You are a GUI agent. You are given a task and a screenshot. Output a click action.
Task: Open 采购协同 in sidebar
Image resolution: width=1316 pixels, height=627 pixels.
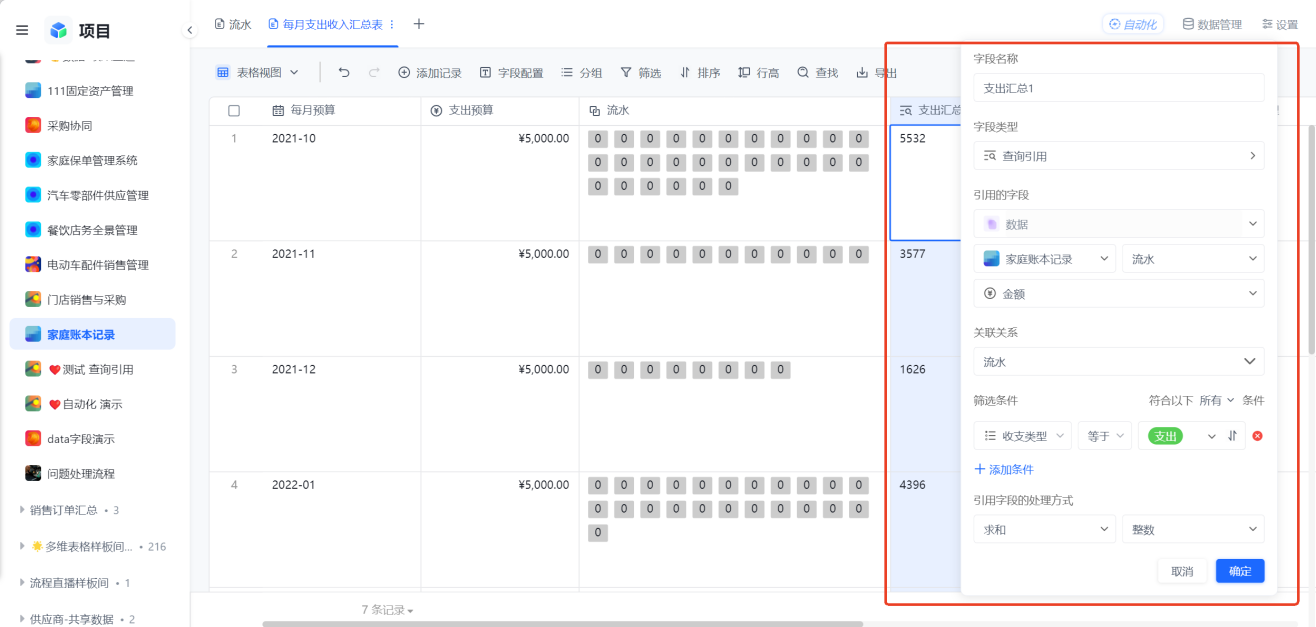pos(92,125)
